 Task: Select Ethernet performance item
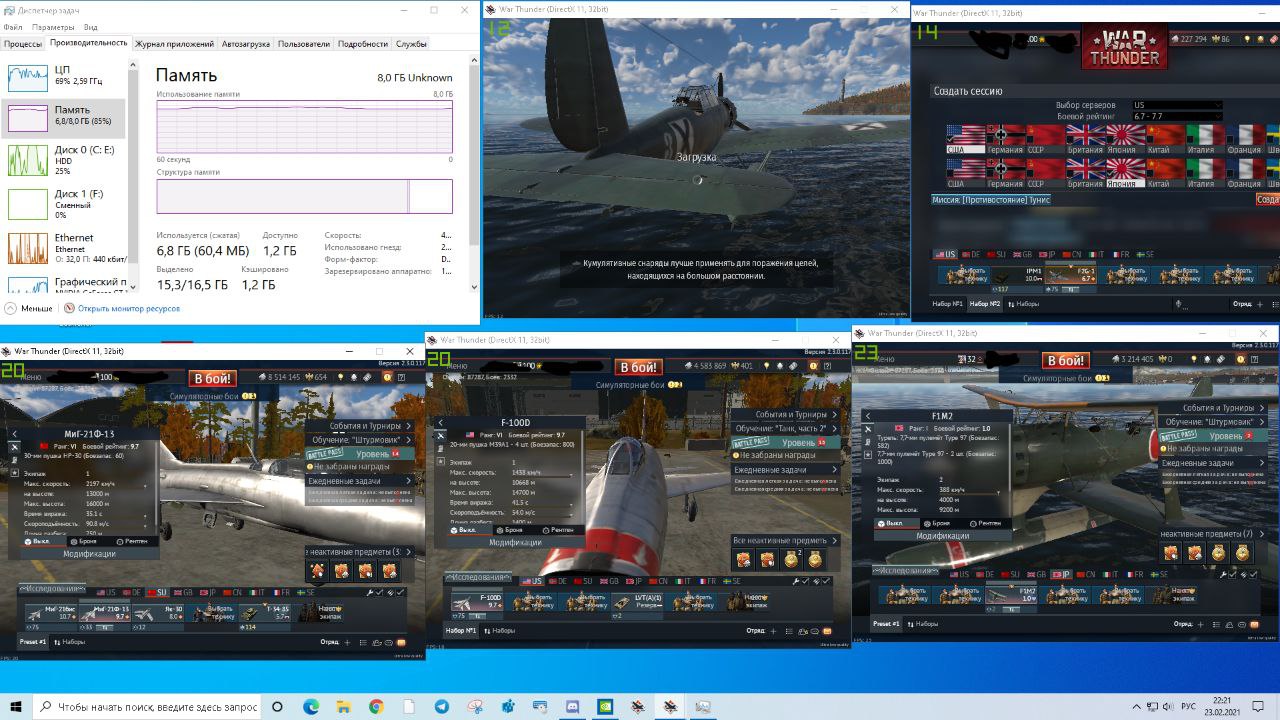[64, 248]
